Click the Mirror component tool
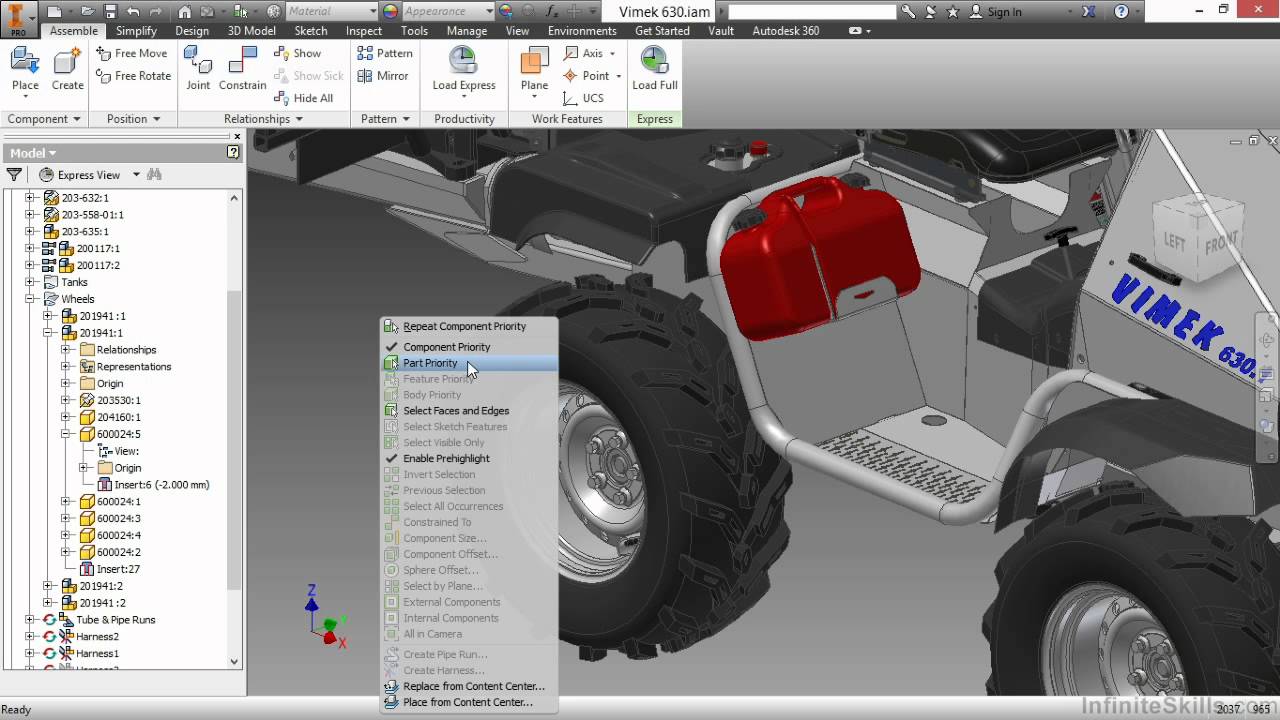 tap(383, 76)
